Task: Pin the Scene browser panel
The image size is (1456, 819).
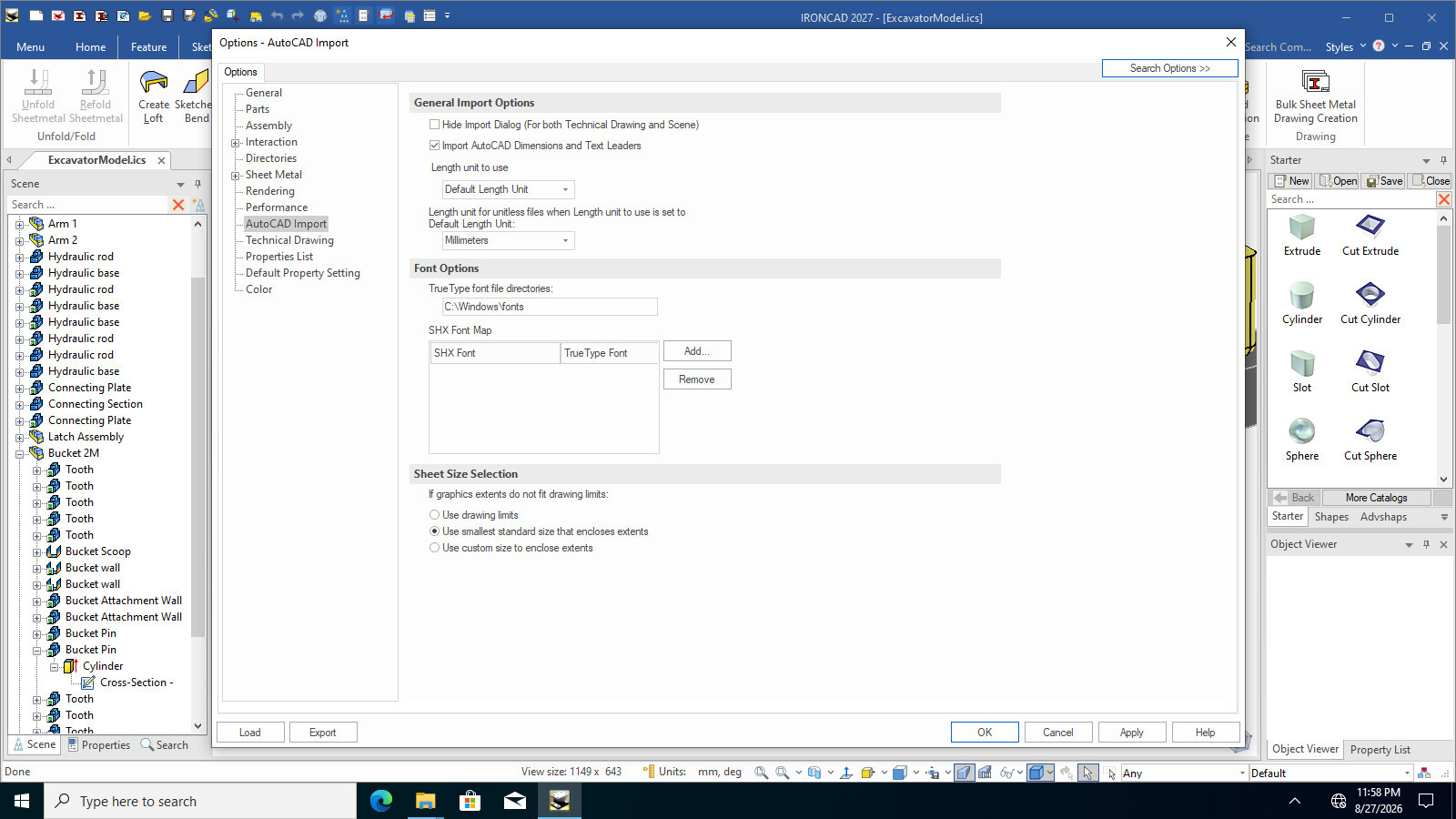Action: (x=197, y=184)
